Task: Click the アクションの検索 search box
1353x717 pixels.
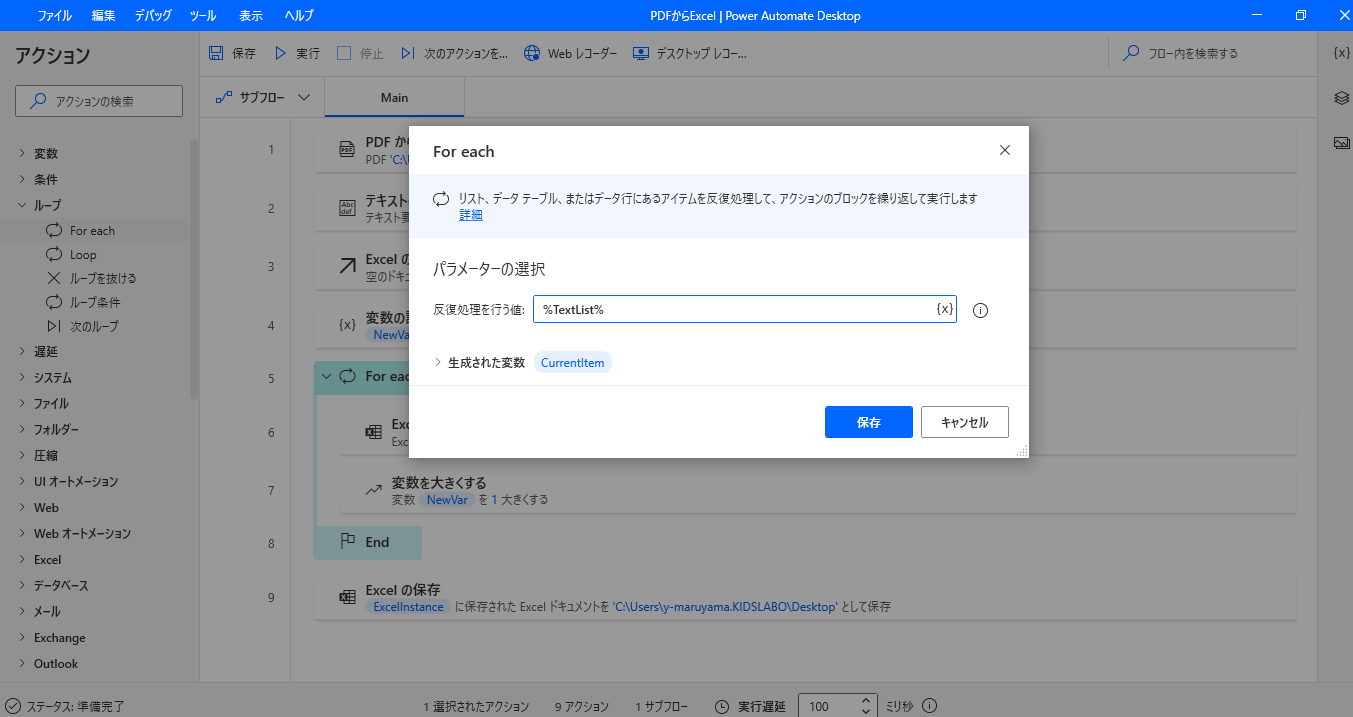Action: click(x=99, y=101)
